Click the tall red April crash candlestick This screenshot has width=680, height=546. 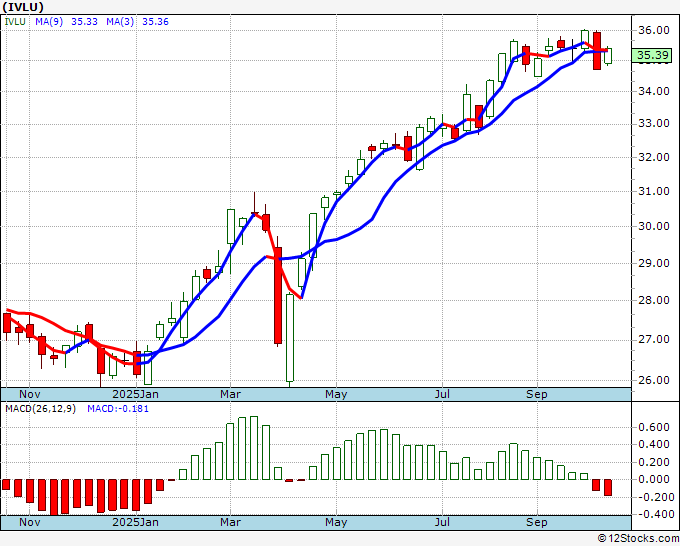[278, 295]
